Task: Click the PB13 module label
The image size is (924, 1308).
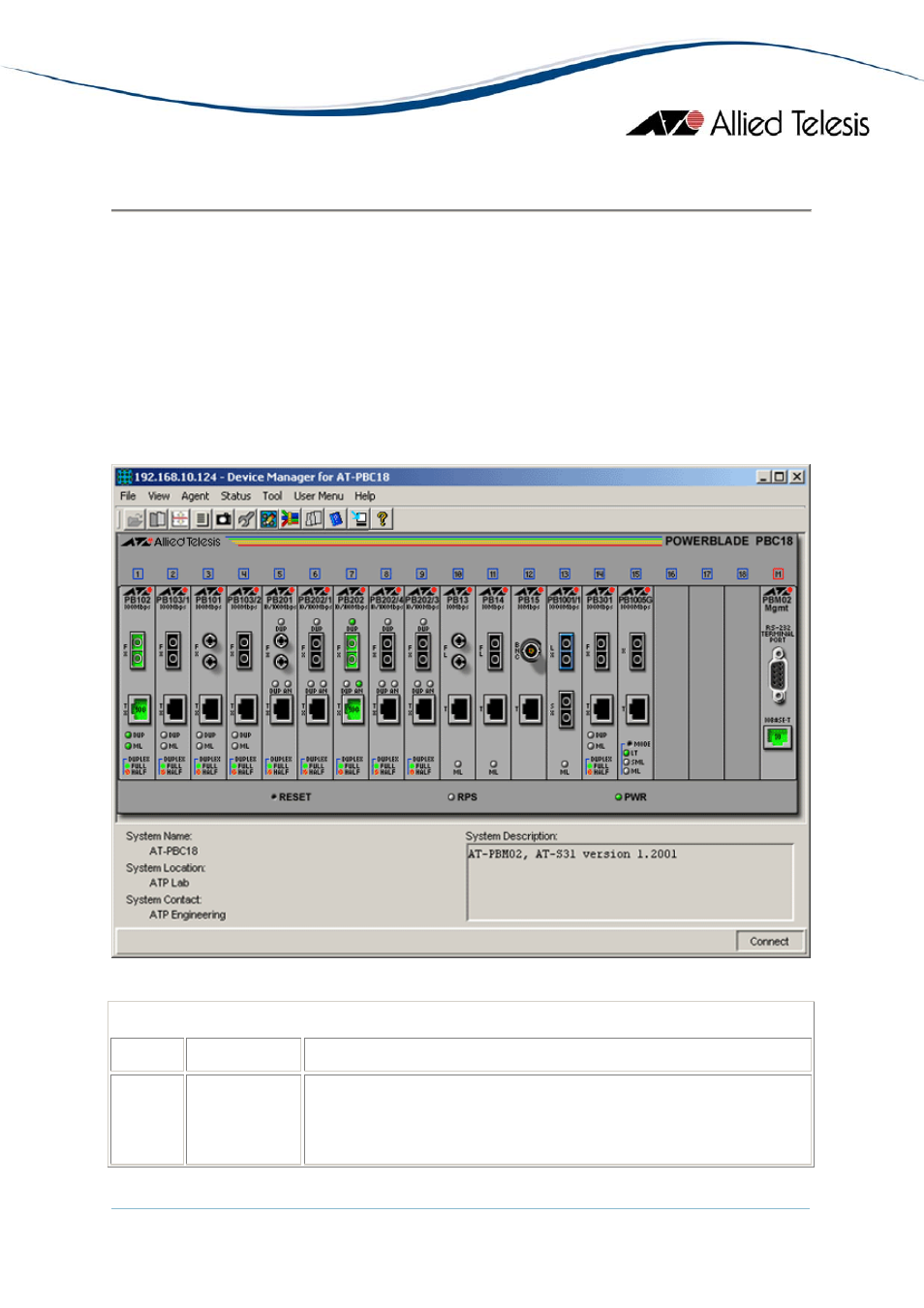Action: (x=458, y=600)
